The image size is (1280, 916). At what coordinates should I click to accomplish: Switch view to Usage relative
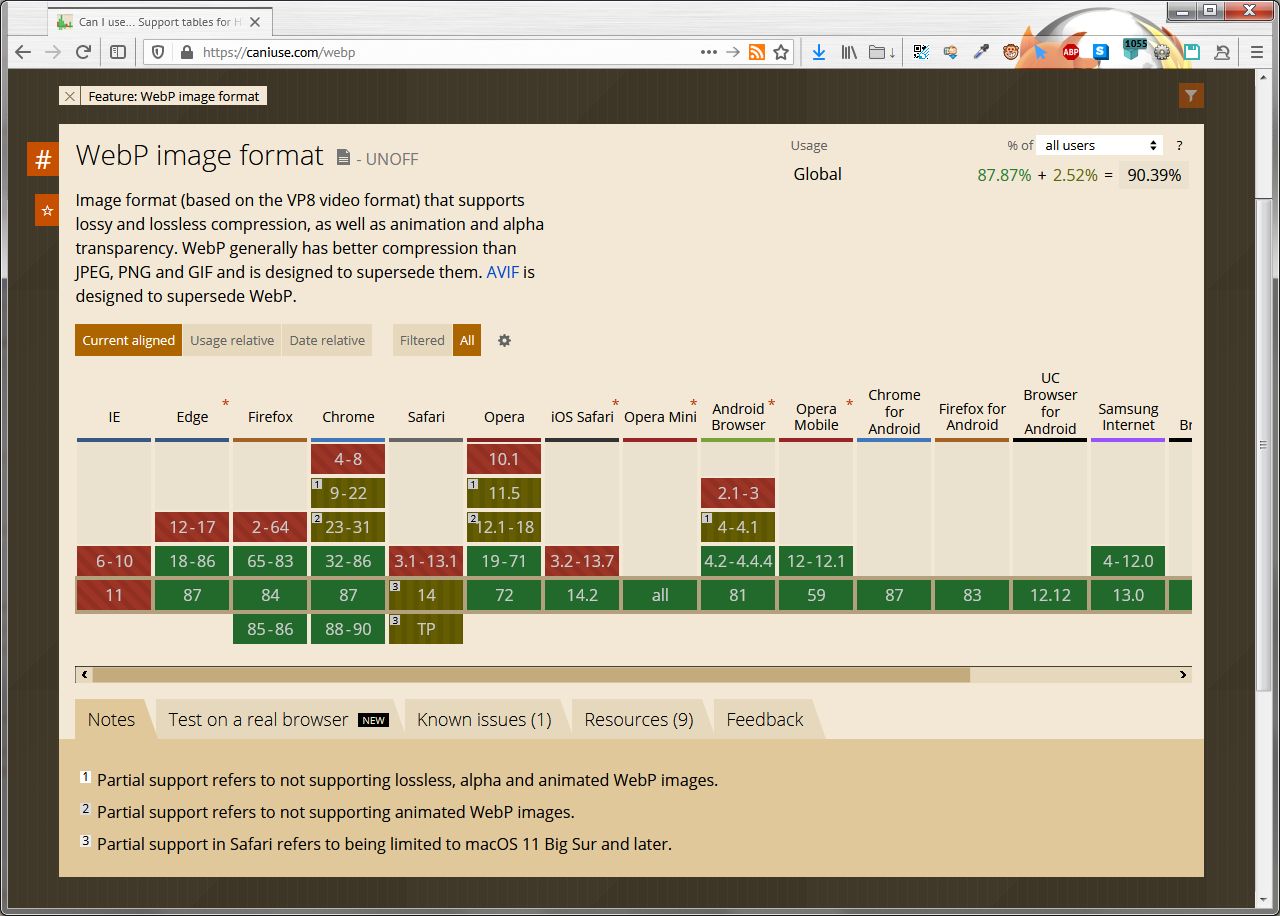point(232,340)
